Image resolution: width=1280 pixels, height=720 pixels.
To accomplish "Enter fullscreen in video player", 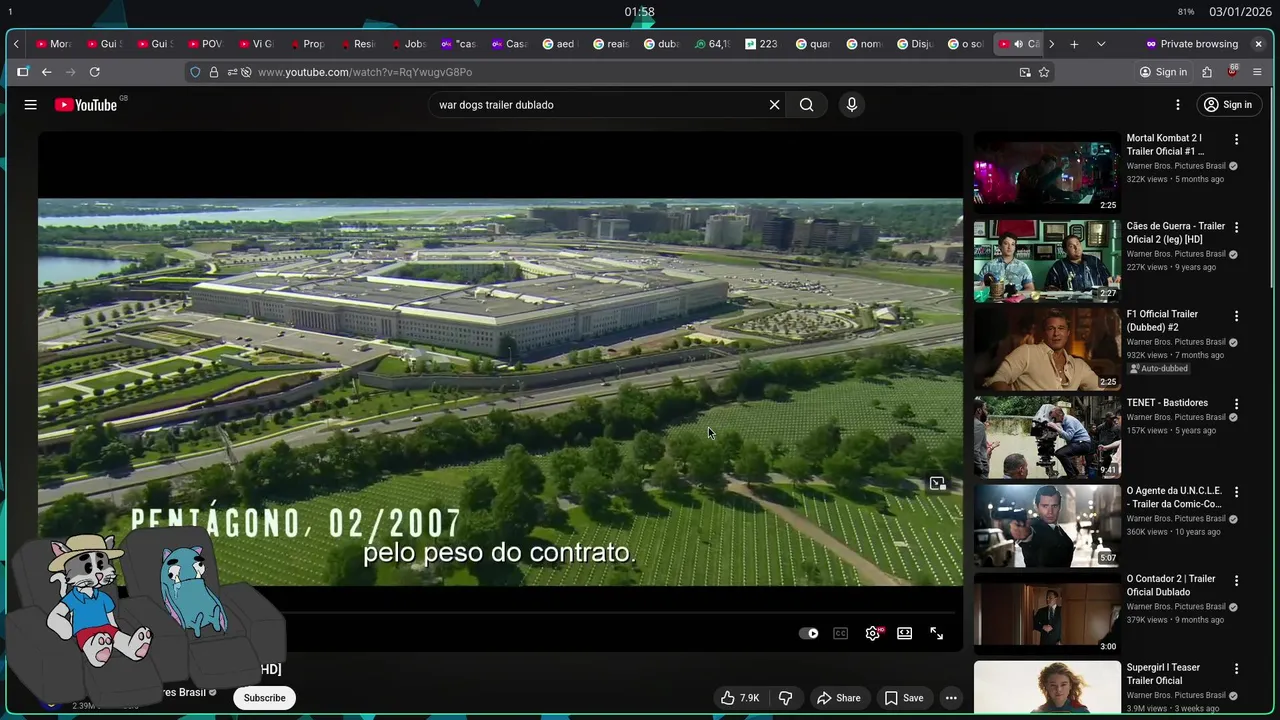I will 937,633.
